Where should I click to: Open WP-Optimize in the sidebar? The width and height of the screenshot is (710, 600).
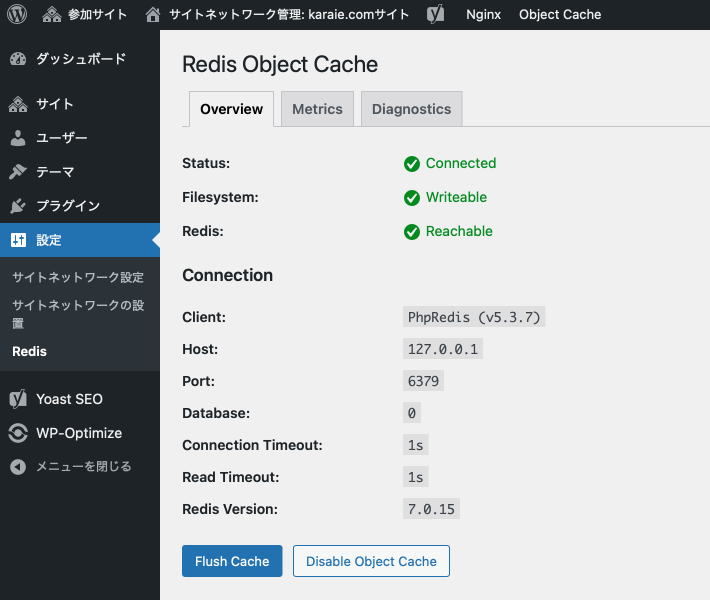[80, 433]
